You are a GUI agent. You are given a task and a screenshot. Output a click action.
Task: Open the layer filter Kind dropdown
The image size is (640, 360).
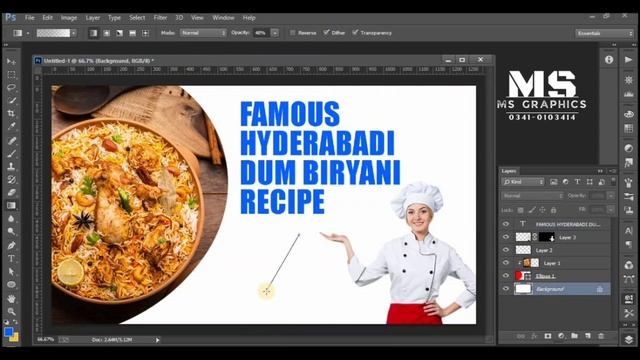pyautogui.click(x=523, y=182)
